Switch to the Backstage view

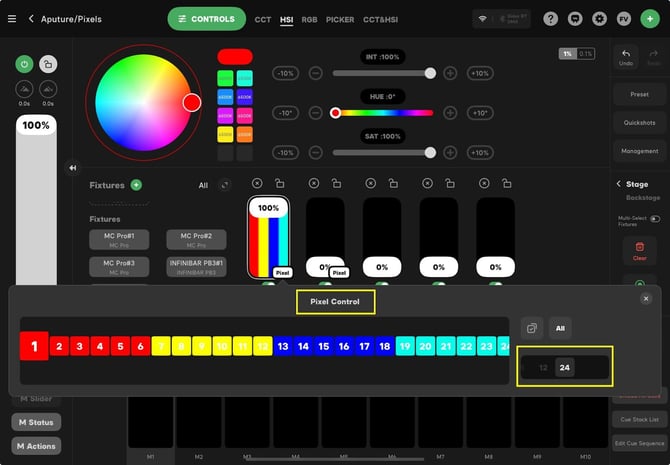(643, 198)
